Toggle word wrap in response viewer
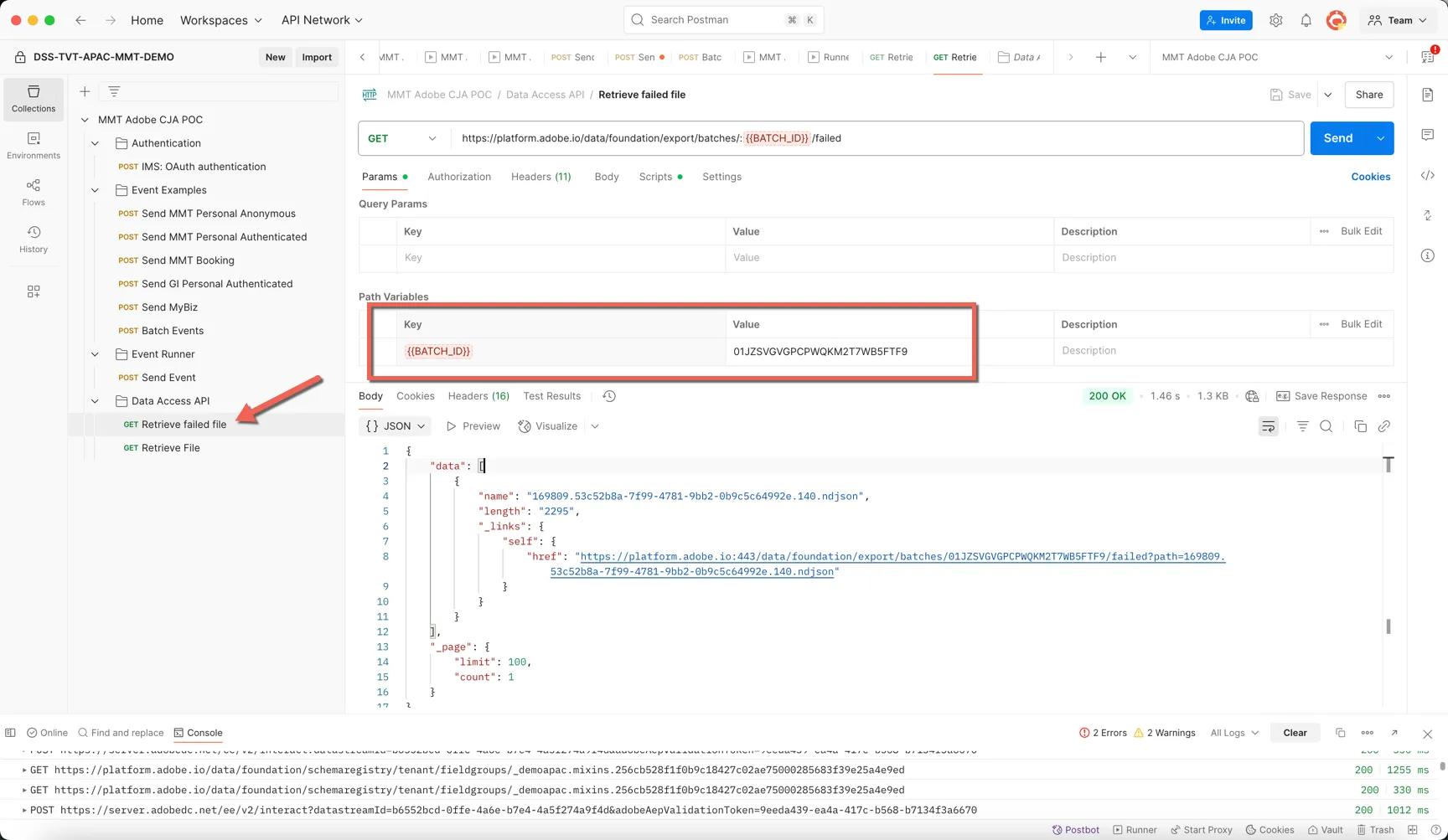1448x840 pixels. (x=1268, y=426)
